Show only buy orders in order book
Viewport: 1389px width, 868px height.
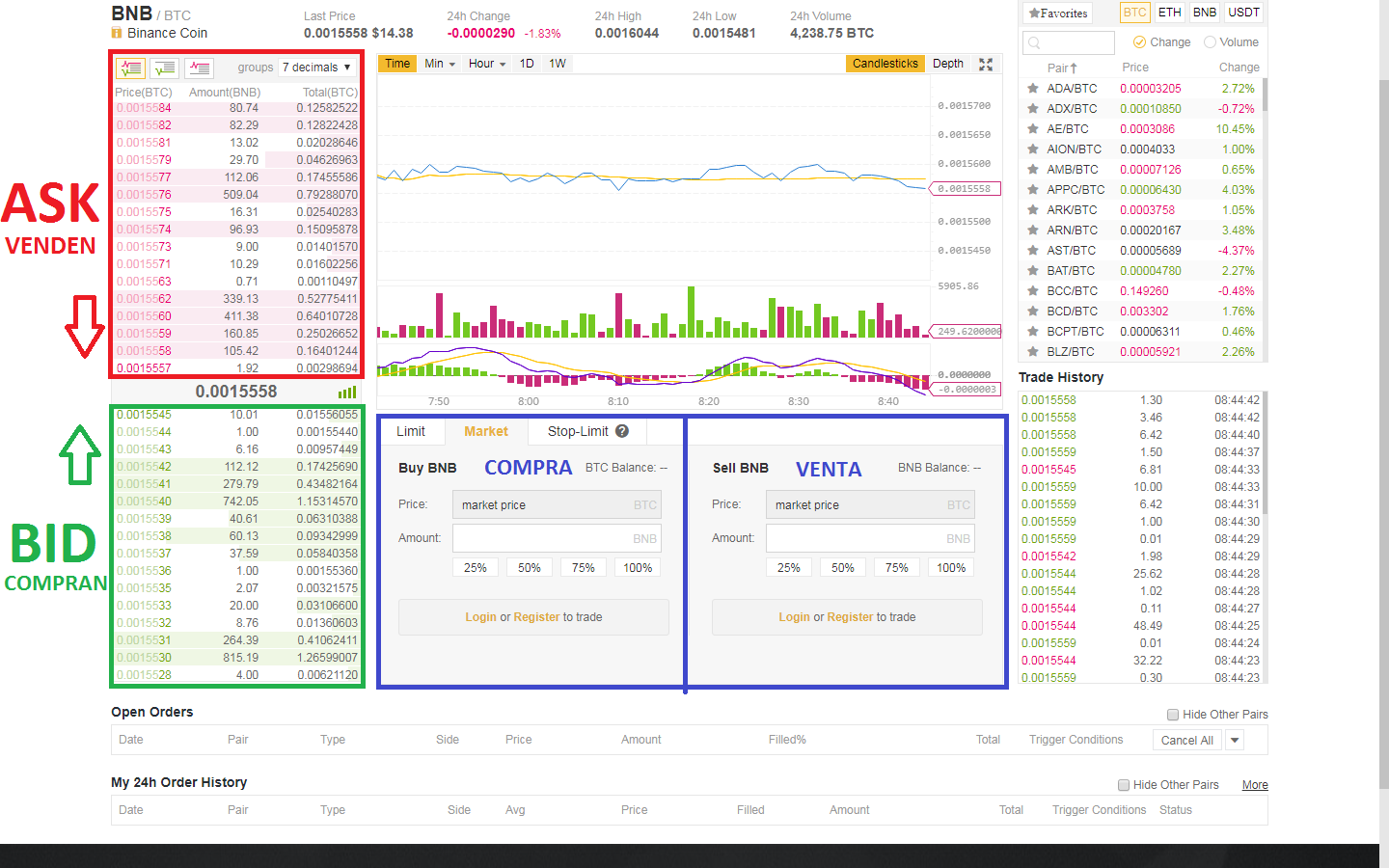(165, 68)
